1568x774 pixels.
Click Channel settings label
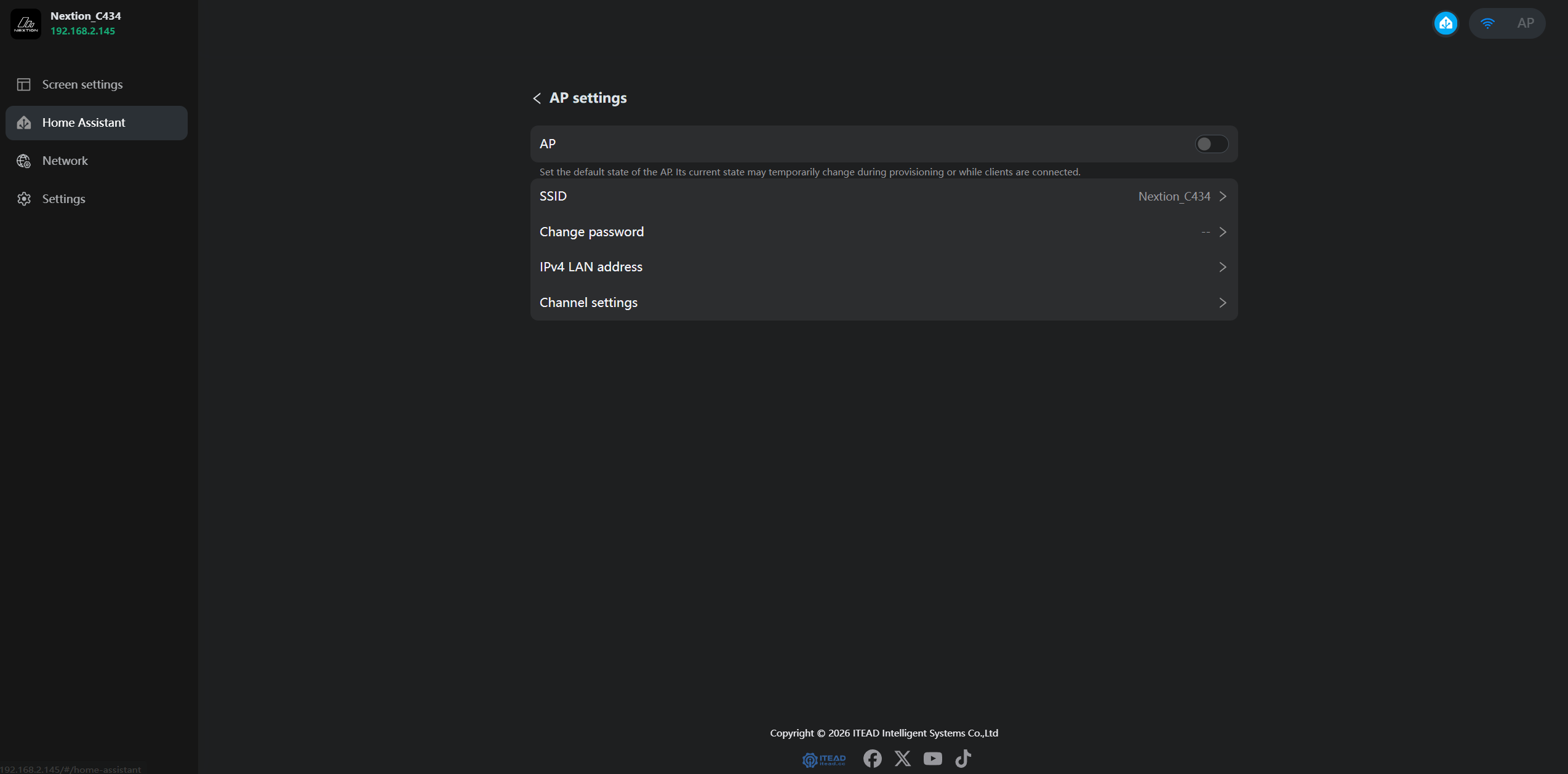[x=588, y=303]
